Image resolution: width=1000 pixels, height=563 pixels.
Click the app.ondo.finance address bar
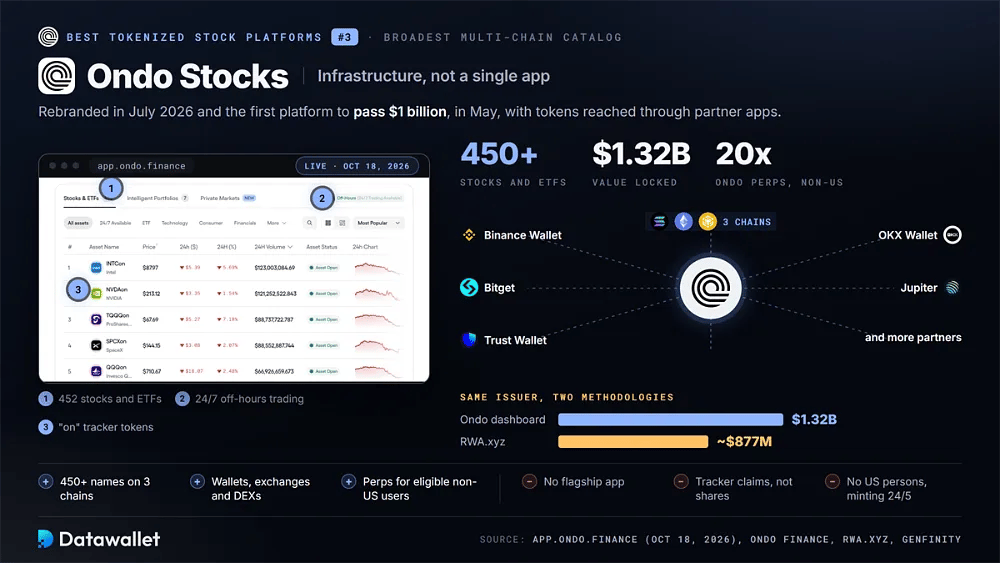click(x=142, y=166)
